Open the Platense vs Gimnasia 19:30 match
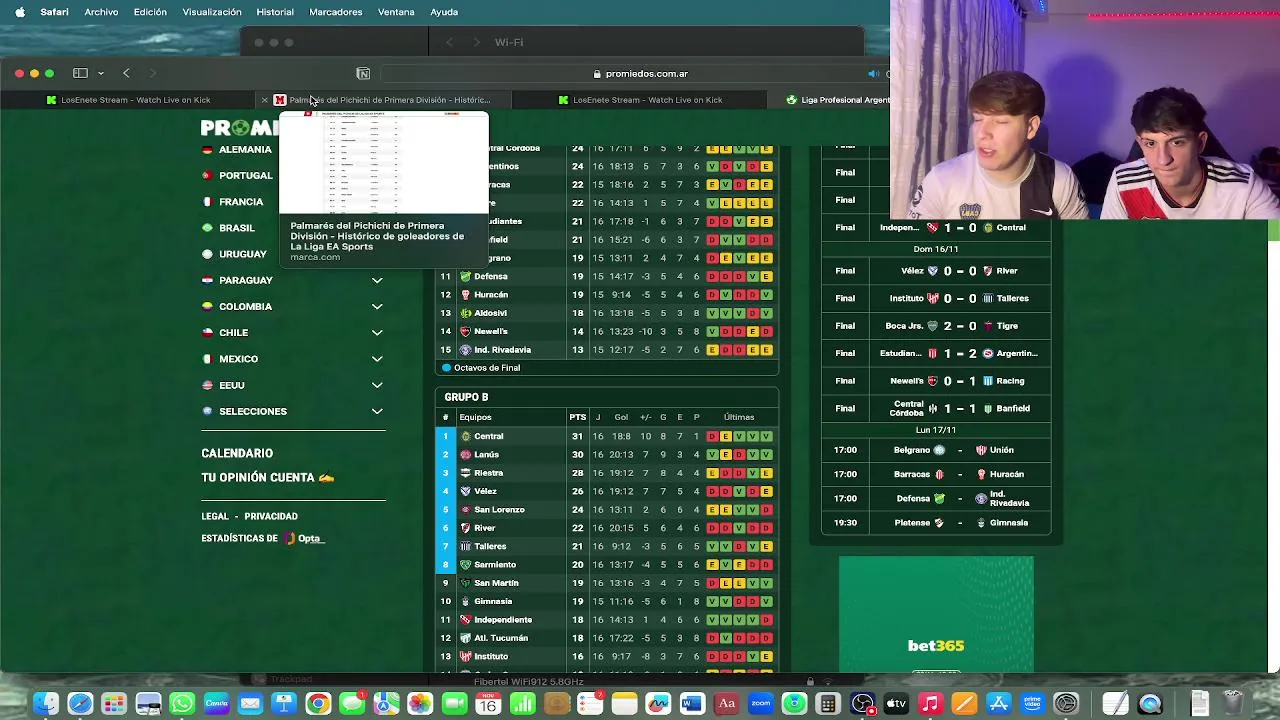1280x720 pixels. pos(936,523)
